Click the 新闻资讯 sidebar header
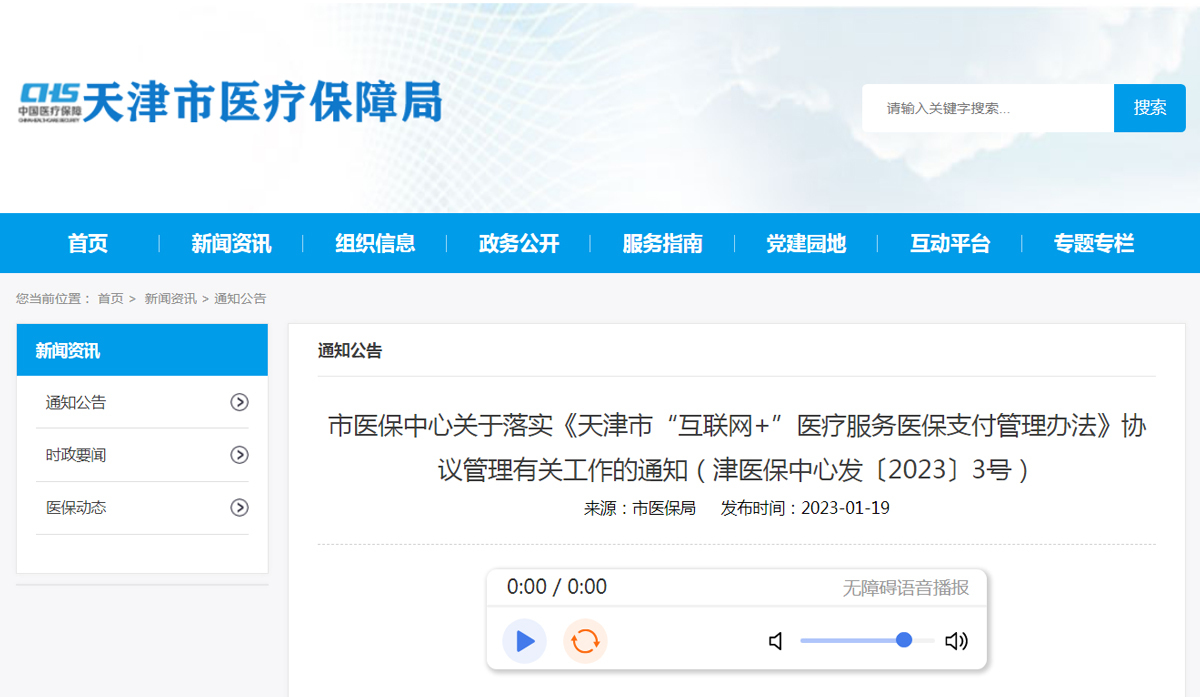 (142, 350)
